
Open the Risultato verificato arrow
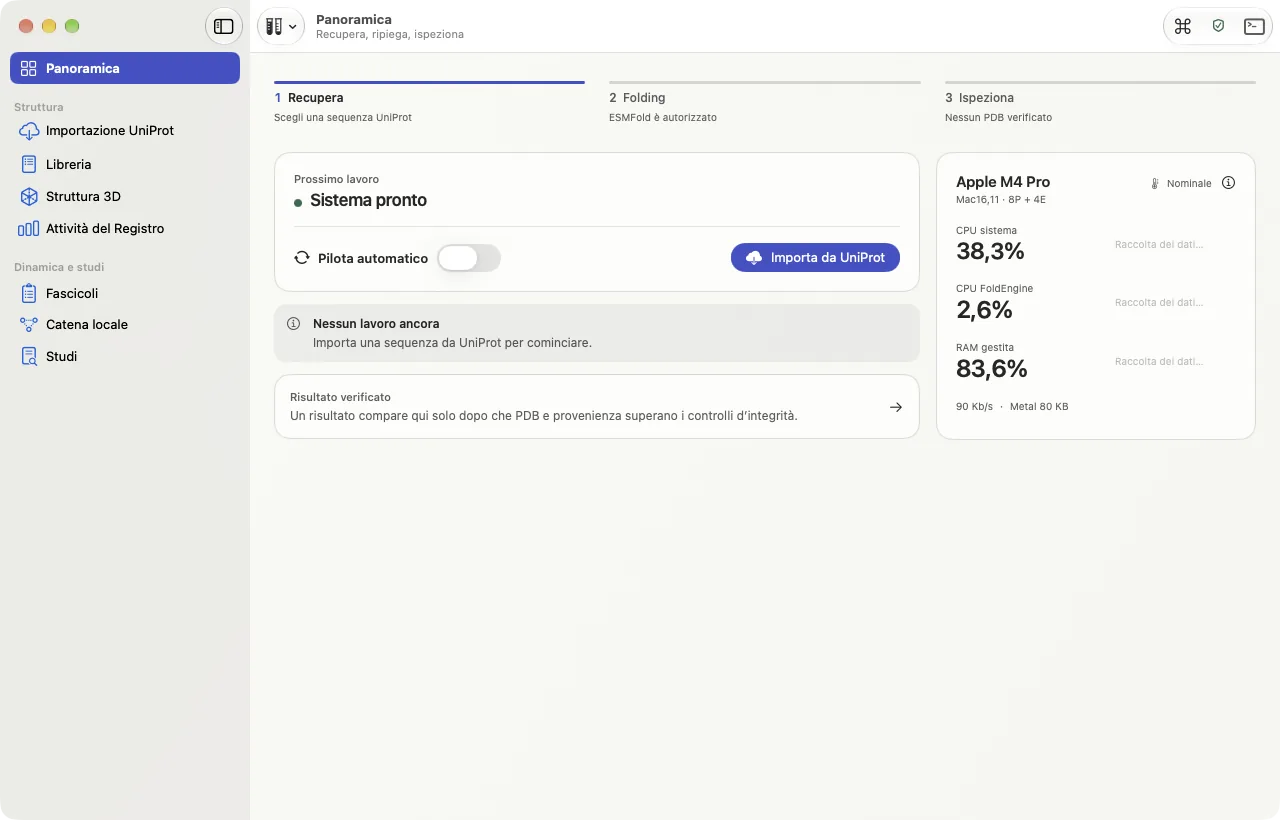point(896,407)
